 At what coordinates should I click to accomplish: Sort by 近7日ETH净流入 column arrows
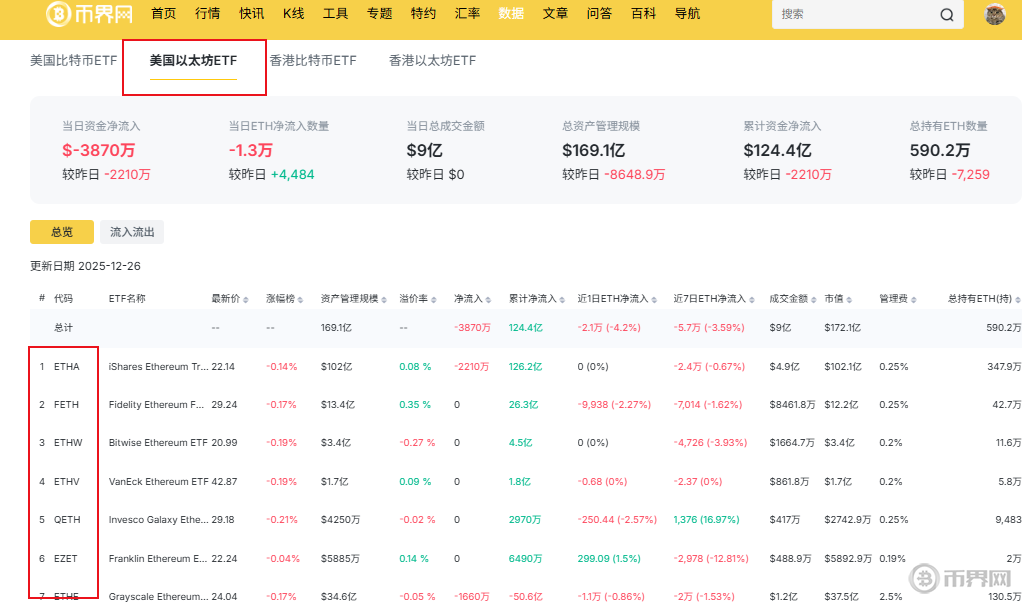click(x=752, y=299)
